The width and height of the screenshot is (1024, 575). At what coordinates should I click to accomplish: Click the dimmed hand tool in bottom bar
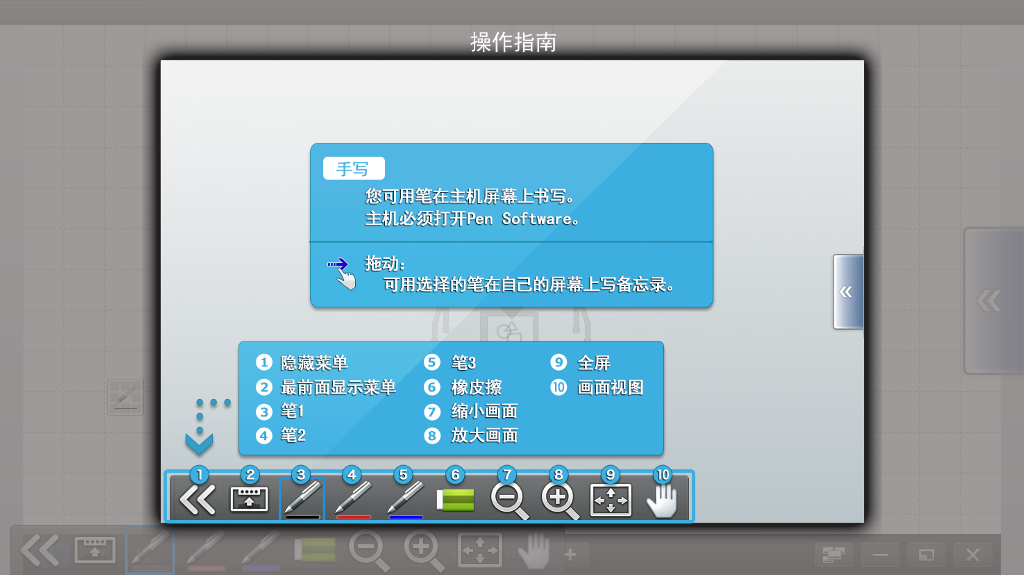click(535, 550)
